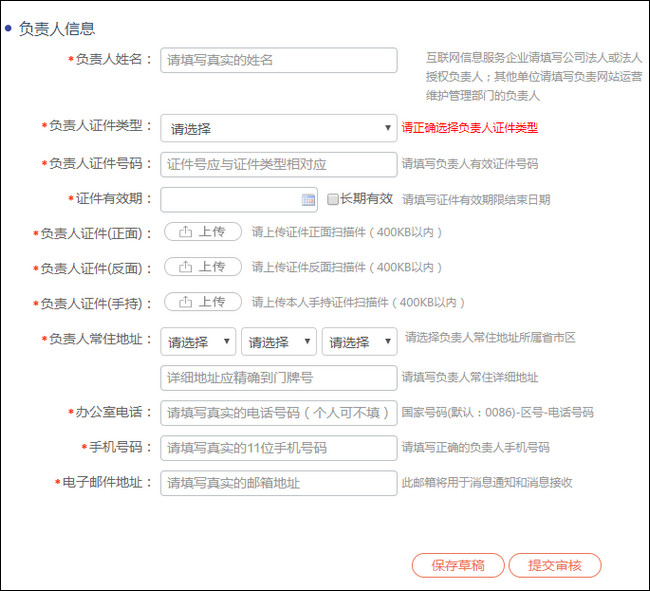Viewport: 650px width, 591px height.
Task: Click the 负责人信息 section heading
Action: tap(57, 29)
